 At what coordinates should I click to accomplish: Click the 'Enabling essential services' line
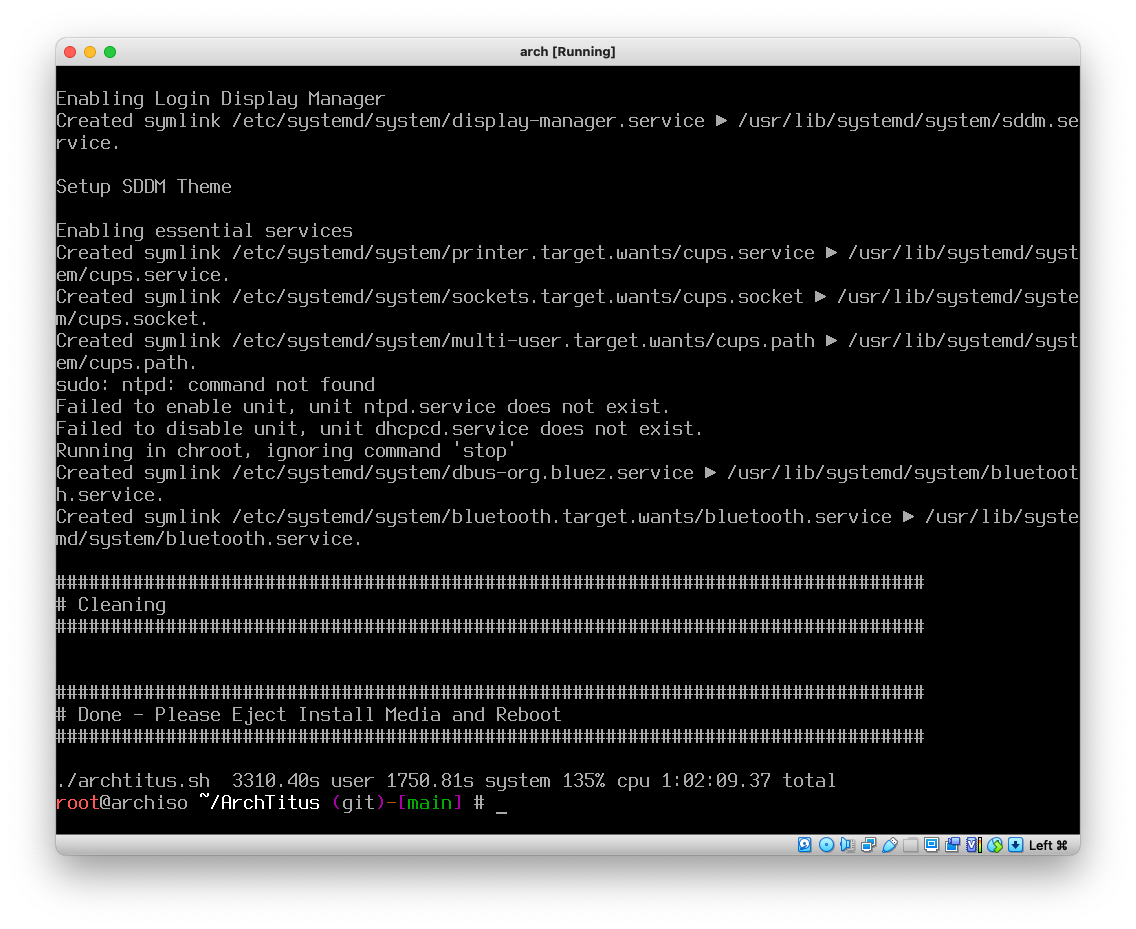coord(204,230)
